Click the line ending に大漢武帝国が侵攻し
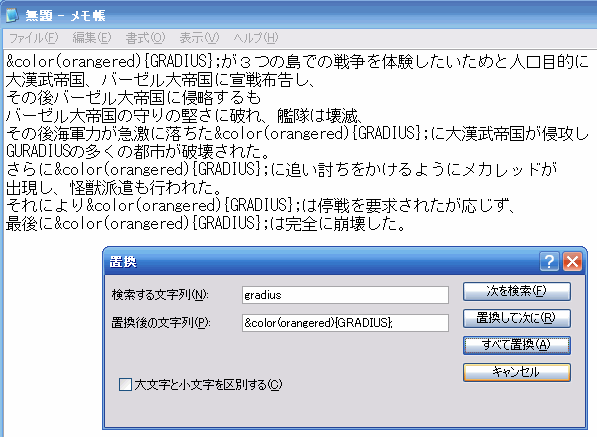Screen dimensions: 597x437 (298, 134)
